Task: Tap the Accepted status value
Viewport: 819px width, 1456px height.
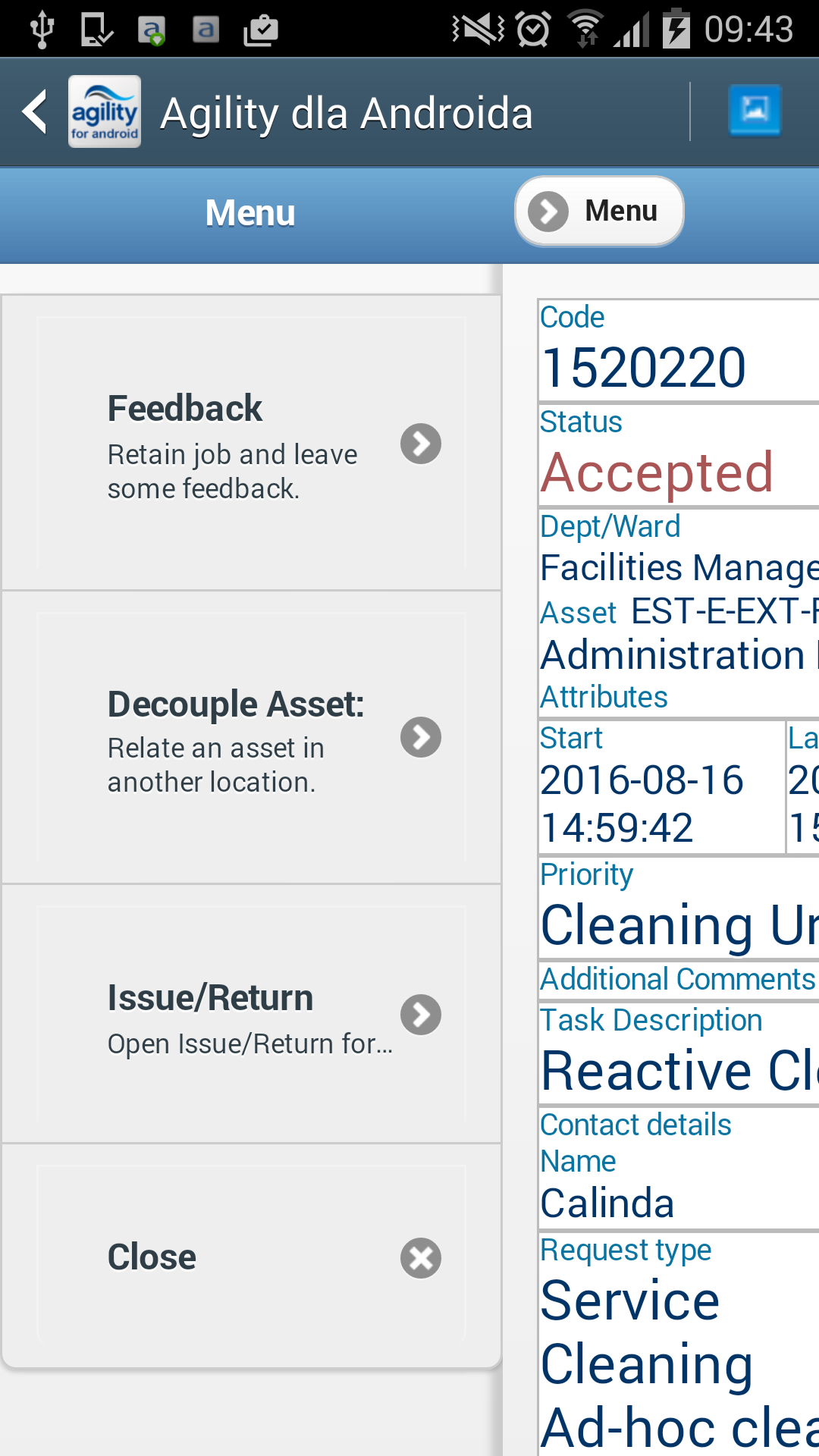Action: (x=657, y=473)
